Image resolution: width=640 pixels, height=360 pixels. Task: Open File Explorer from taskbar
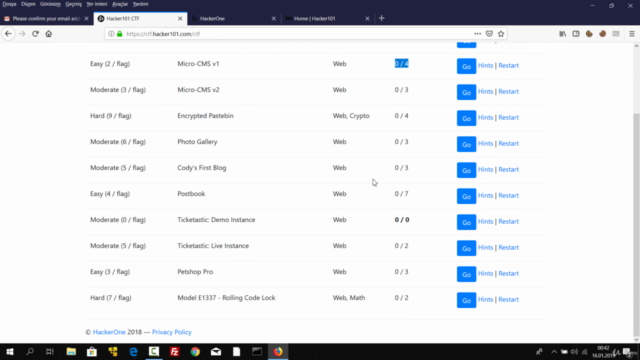[71, 351]
